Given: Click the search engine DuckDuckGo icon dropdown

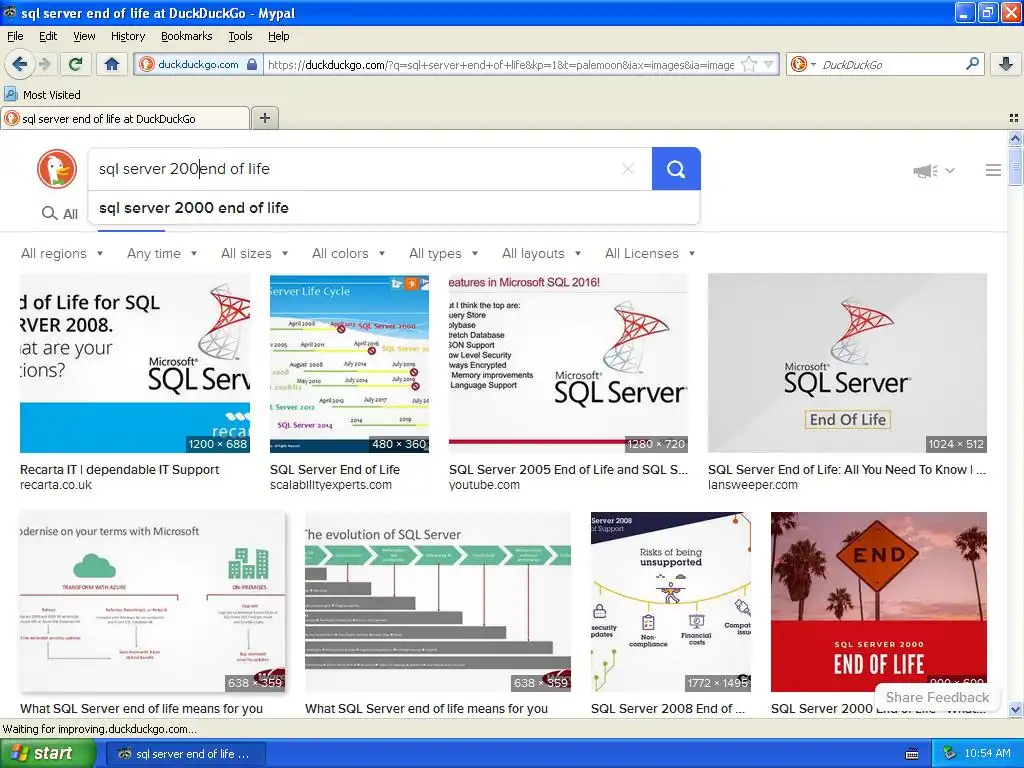Looking at the screenshot, I should tap(803, 64).
